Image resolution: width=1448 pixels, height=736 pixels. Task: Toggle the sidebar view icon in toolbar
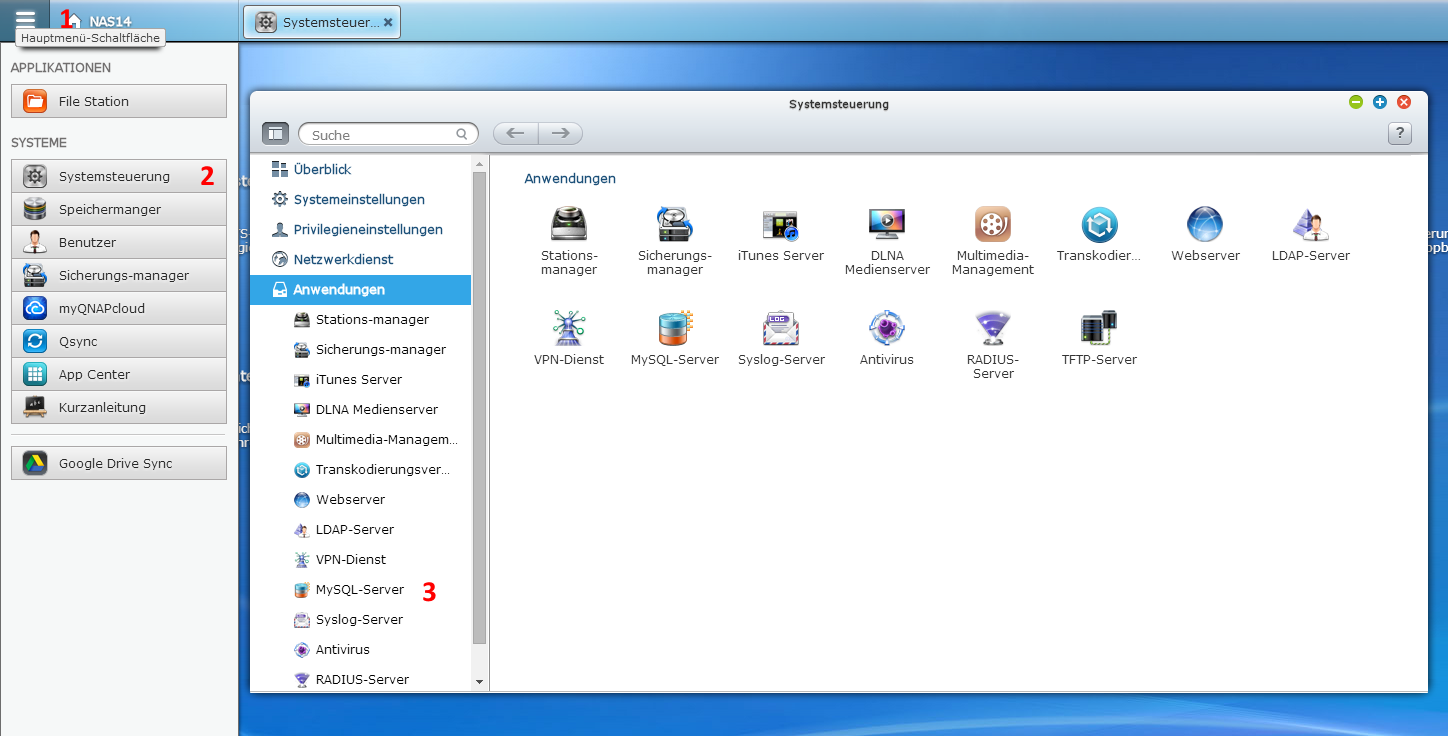(x=275, y=133)
